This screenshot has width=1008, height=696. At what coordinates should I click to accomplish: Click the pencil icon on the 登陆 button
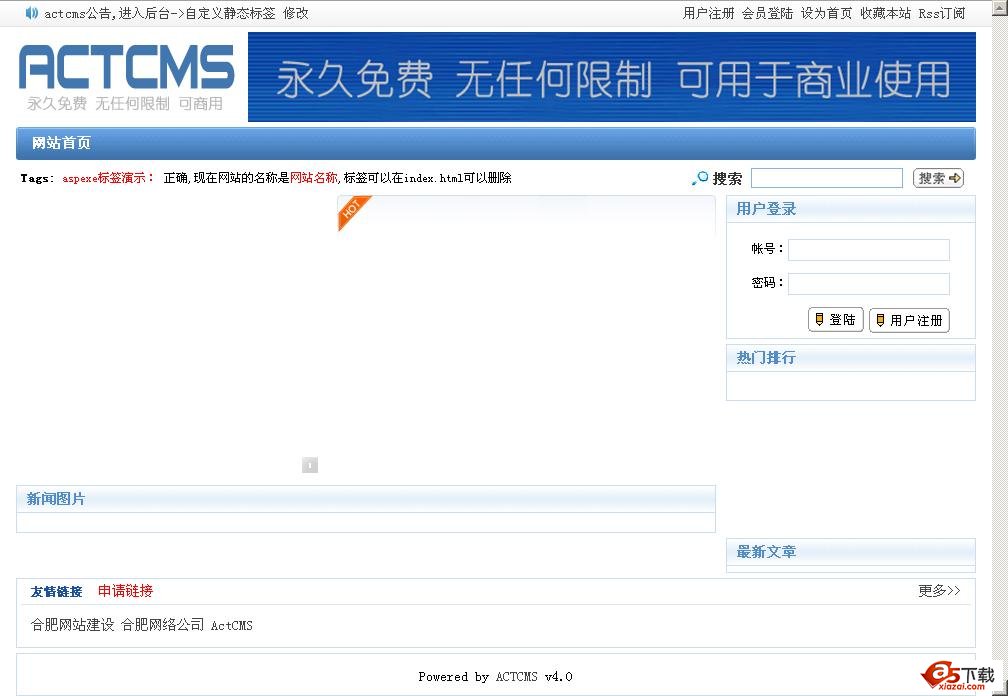click(x=819, y=319)
